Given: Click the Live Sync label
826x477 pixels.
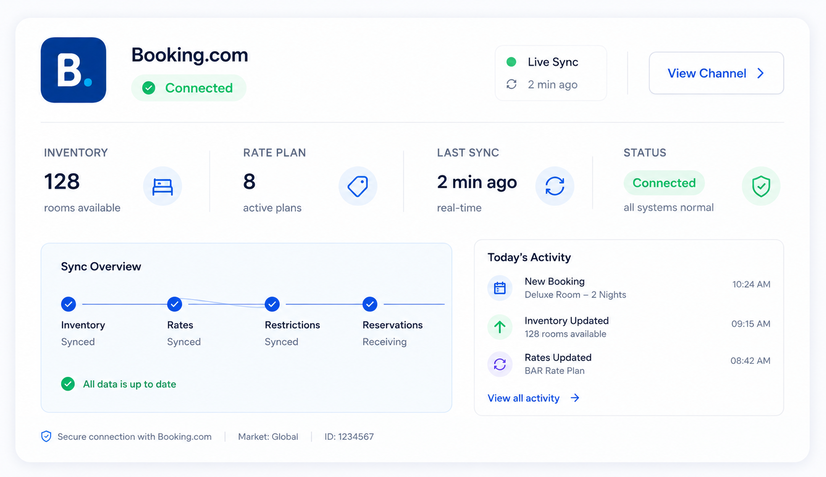Looking at the screenshot, I should click(x=553, y=62).
